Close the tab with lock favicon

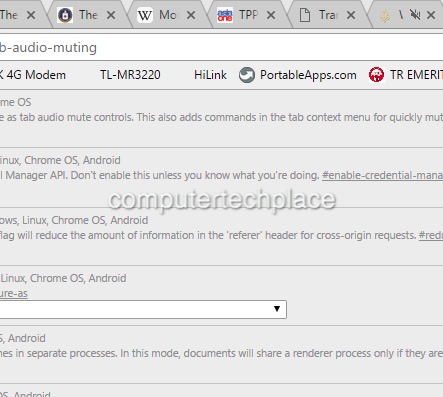[111, 15]
